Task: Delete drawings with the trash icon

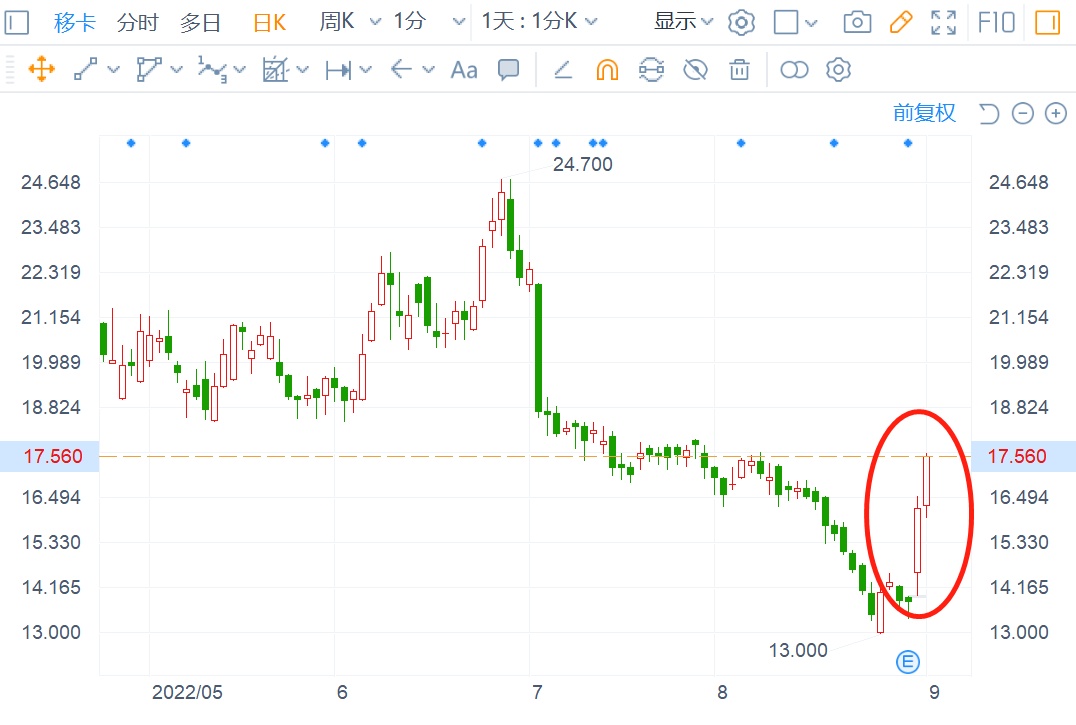Action: pos(739,70)
